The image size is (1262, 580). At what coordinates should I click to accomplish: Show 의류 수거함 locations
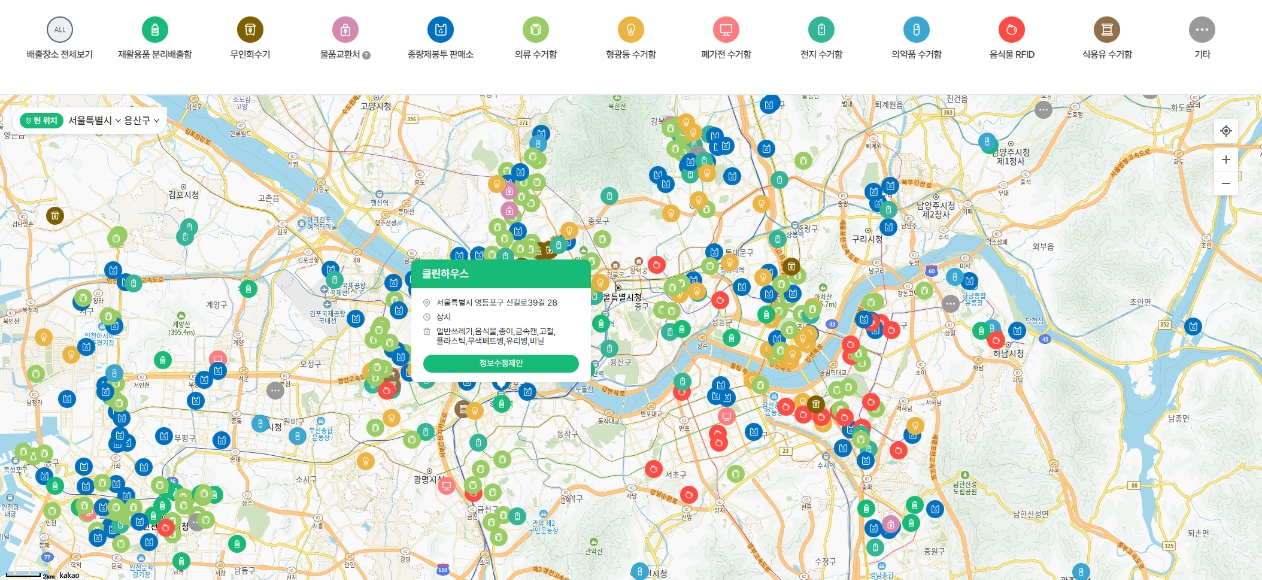pyautogui.click(x=536, y=30)
